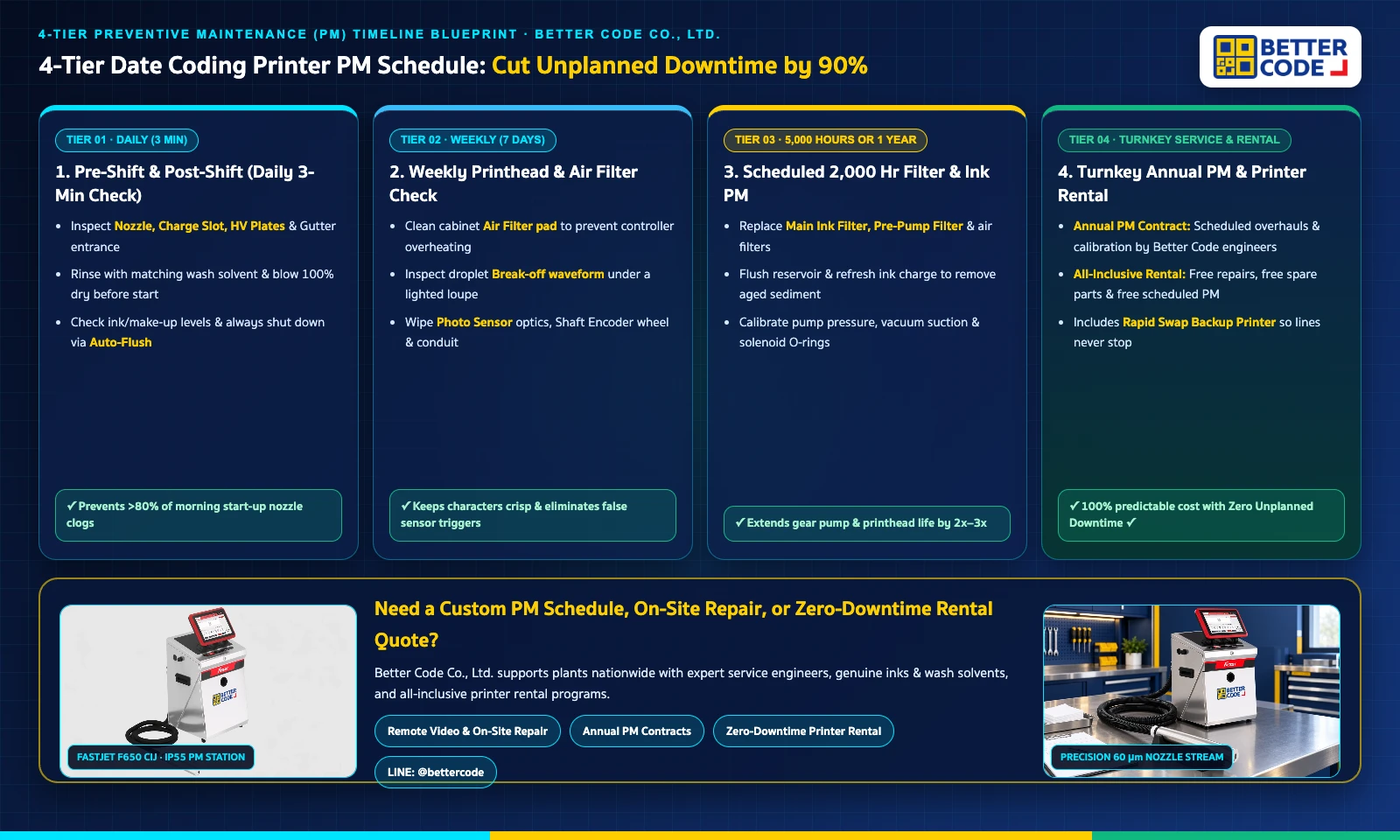The width and height of the screenshot is (1400, 840).
Task: Click the Better Code logo
Action: 1280,57
